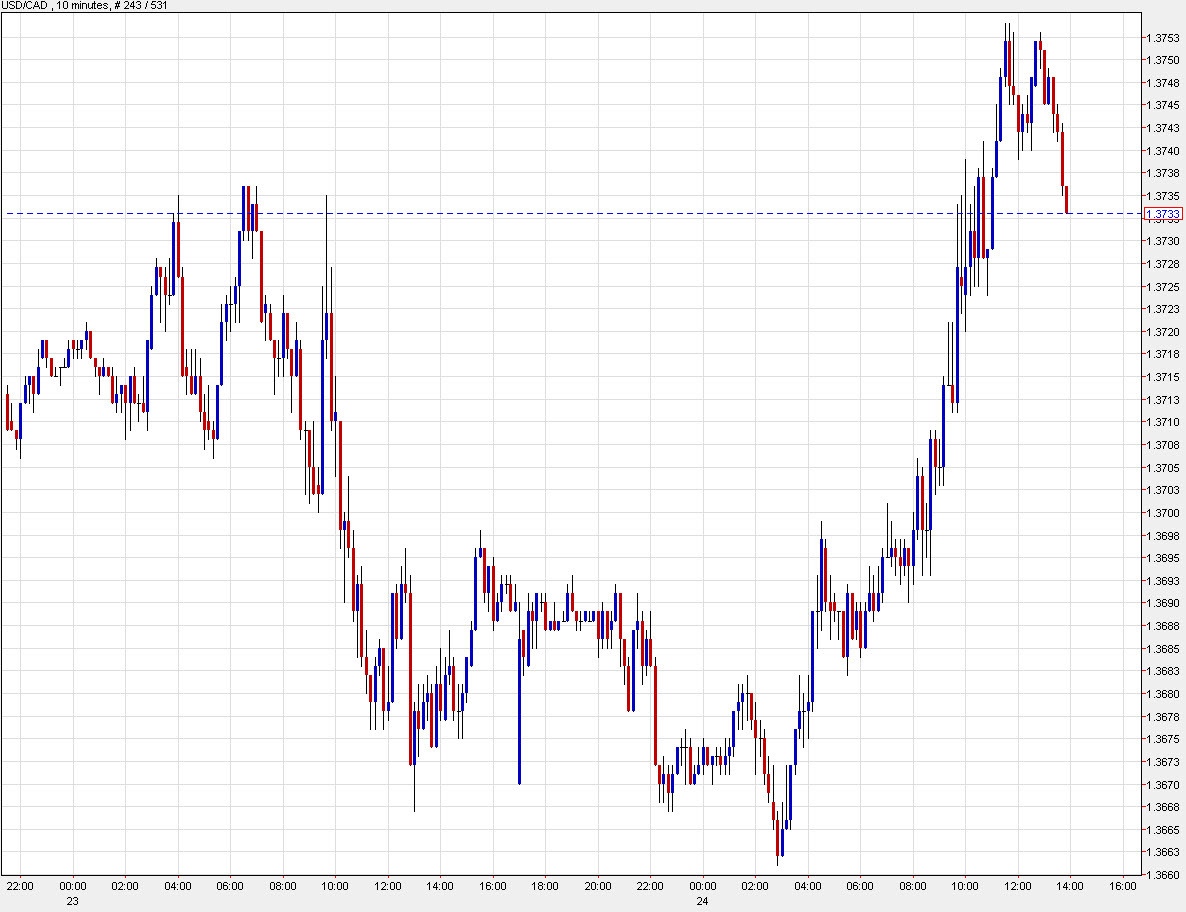Click the "10 minutes" timeframe label
This screenshot has height=912, width=1186.
tap(85, 5)
